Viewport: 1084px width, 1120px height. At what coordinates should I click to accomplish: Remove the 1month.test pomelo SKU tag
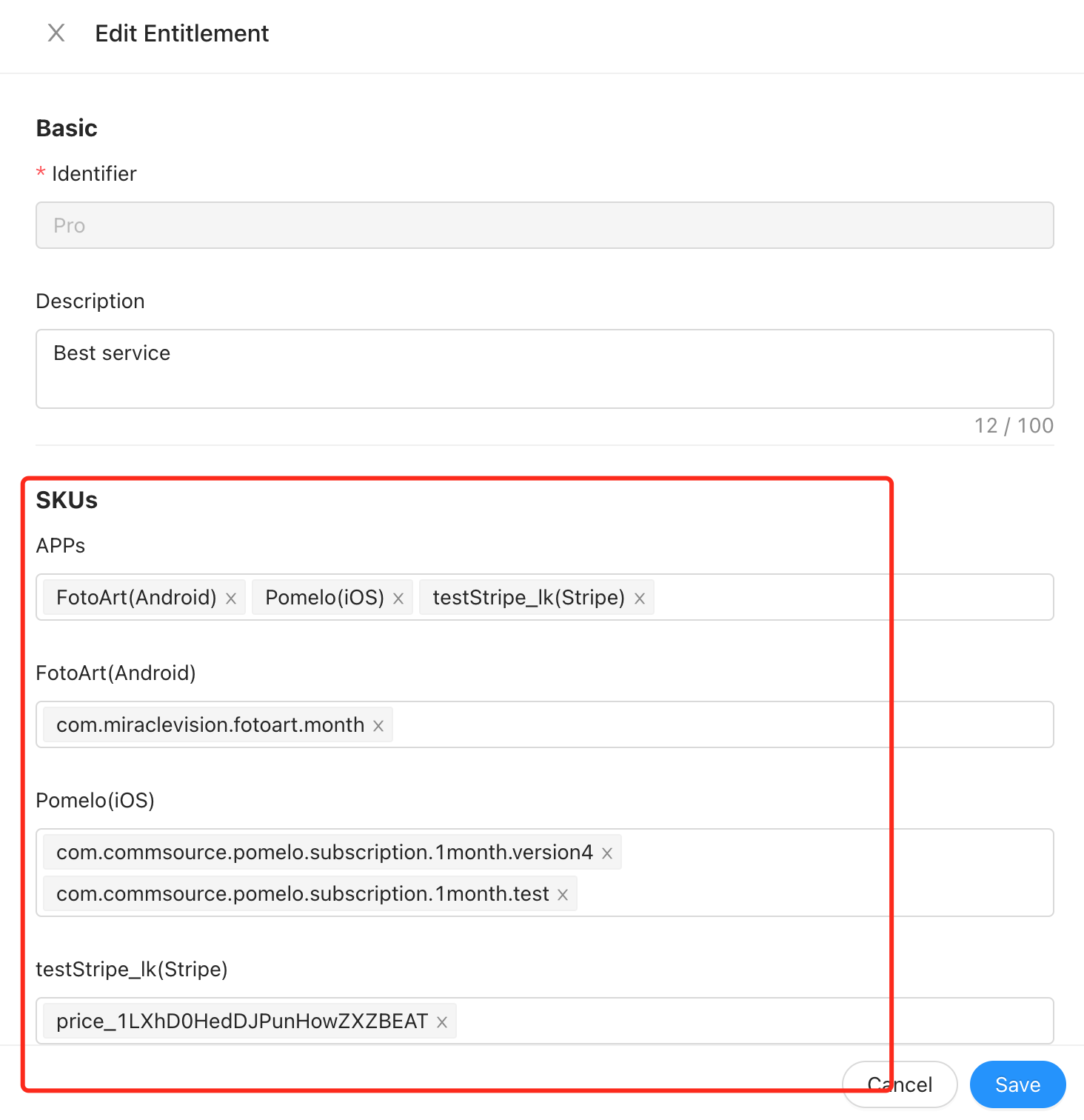(563, 895)
